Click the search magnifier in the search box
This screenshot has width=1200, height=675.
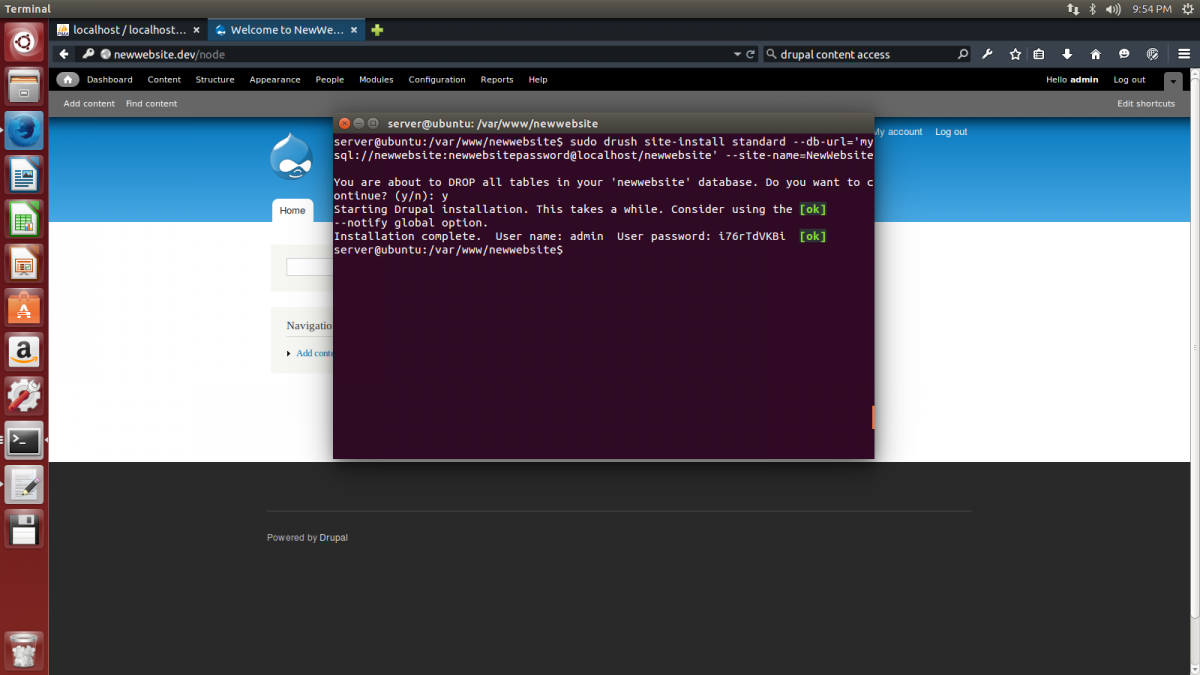pos(962,54)
